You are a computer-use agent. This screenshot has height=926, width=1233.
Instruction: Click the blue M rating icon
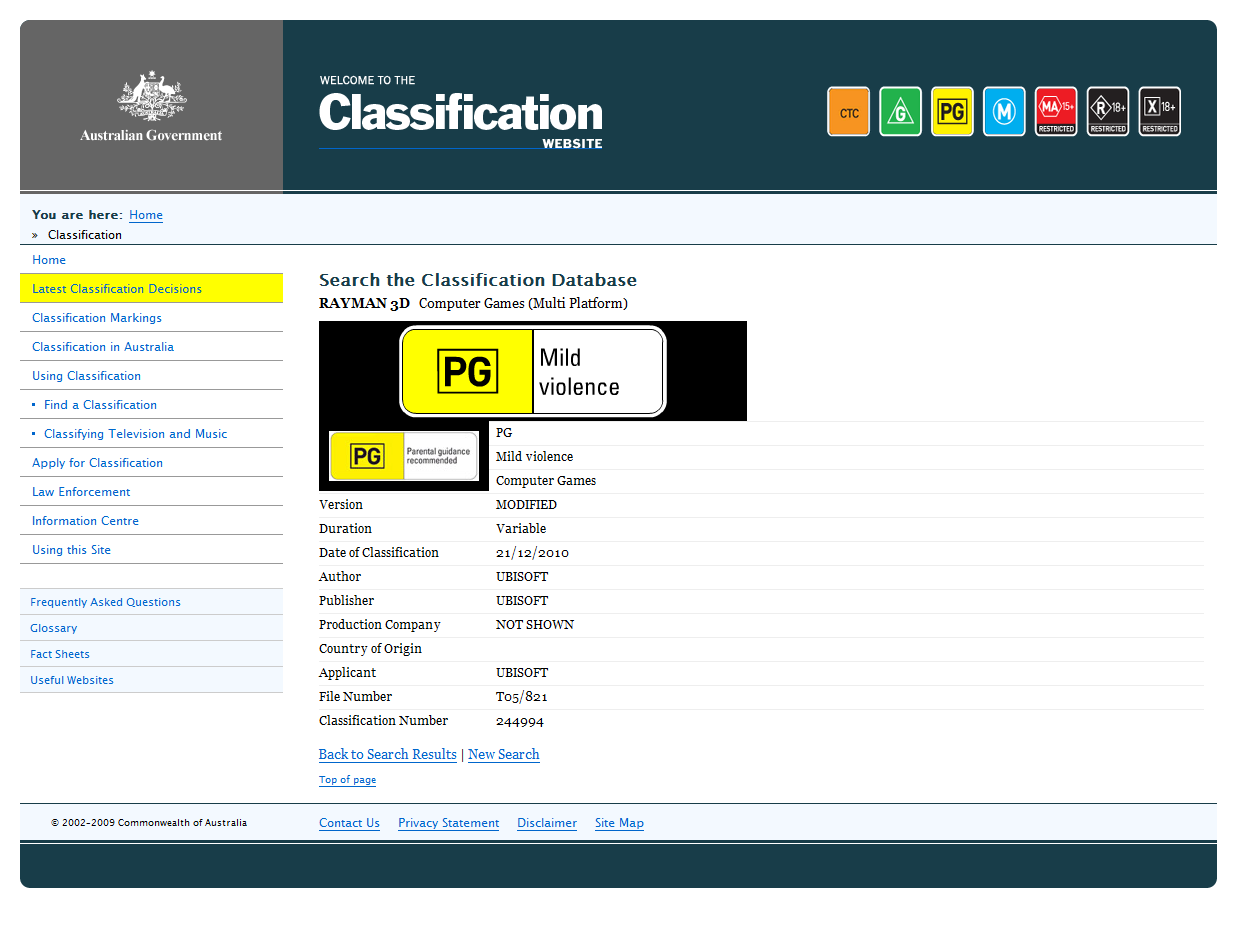[x=1004, y=111]
